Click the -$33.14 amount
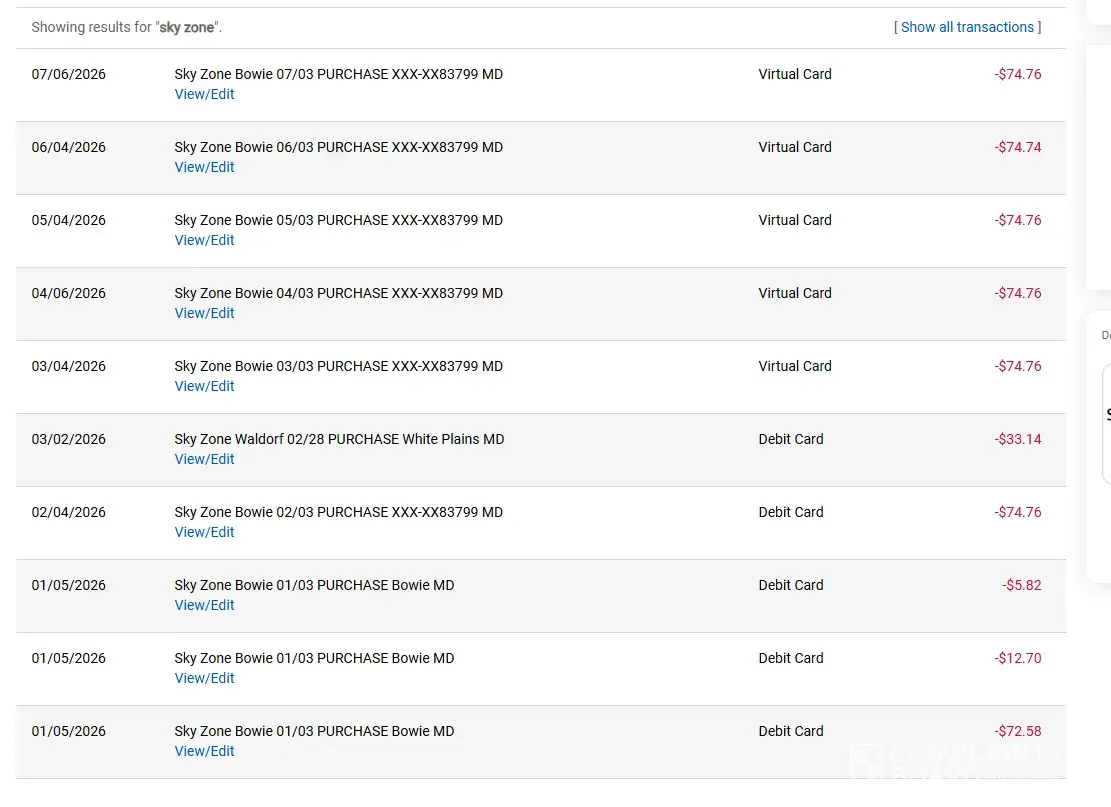The image size is (1111, 807). (x=1017, y=439)
